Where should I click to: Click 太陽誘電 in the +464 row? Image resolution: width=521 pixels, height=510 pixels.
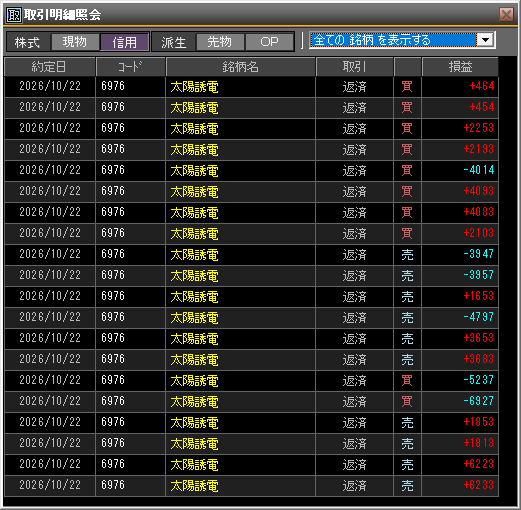[x=194, y=87]
